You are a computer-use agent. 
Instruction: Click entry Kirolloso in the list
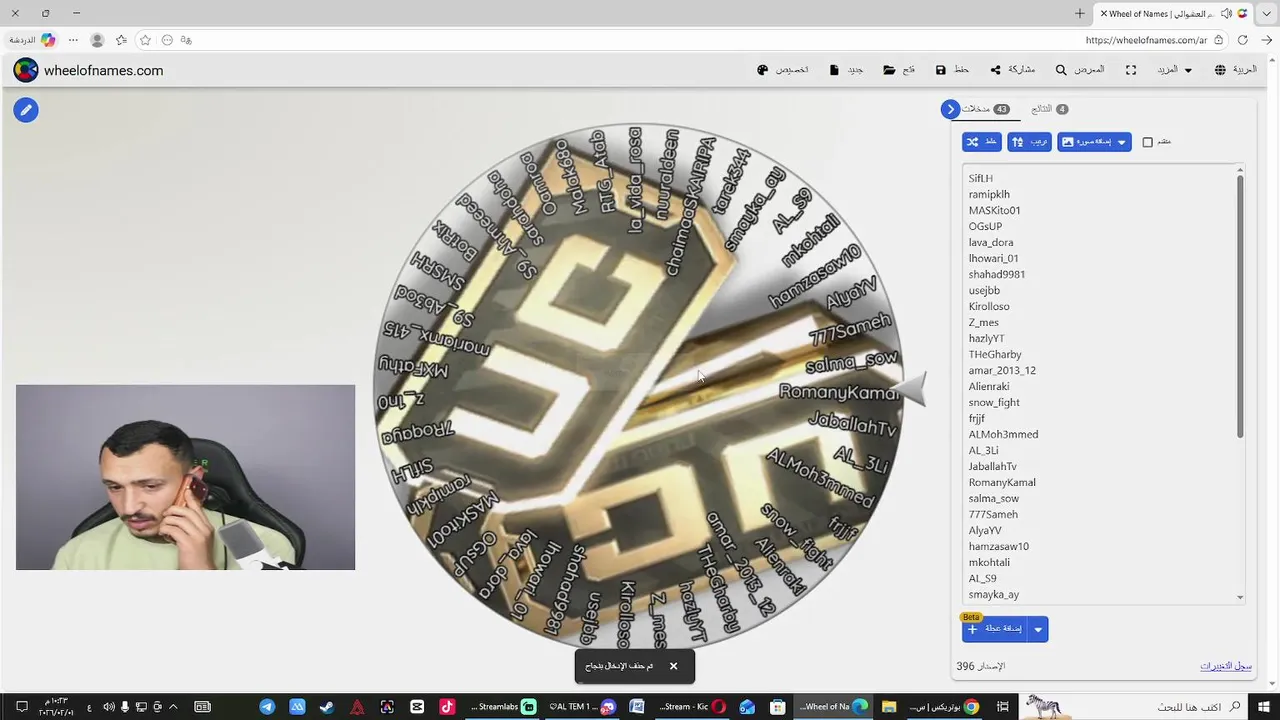989,306
